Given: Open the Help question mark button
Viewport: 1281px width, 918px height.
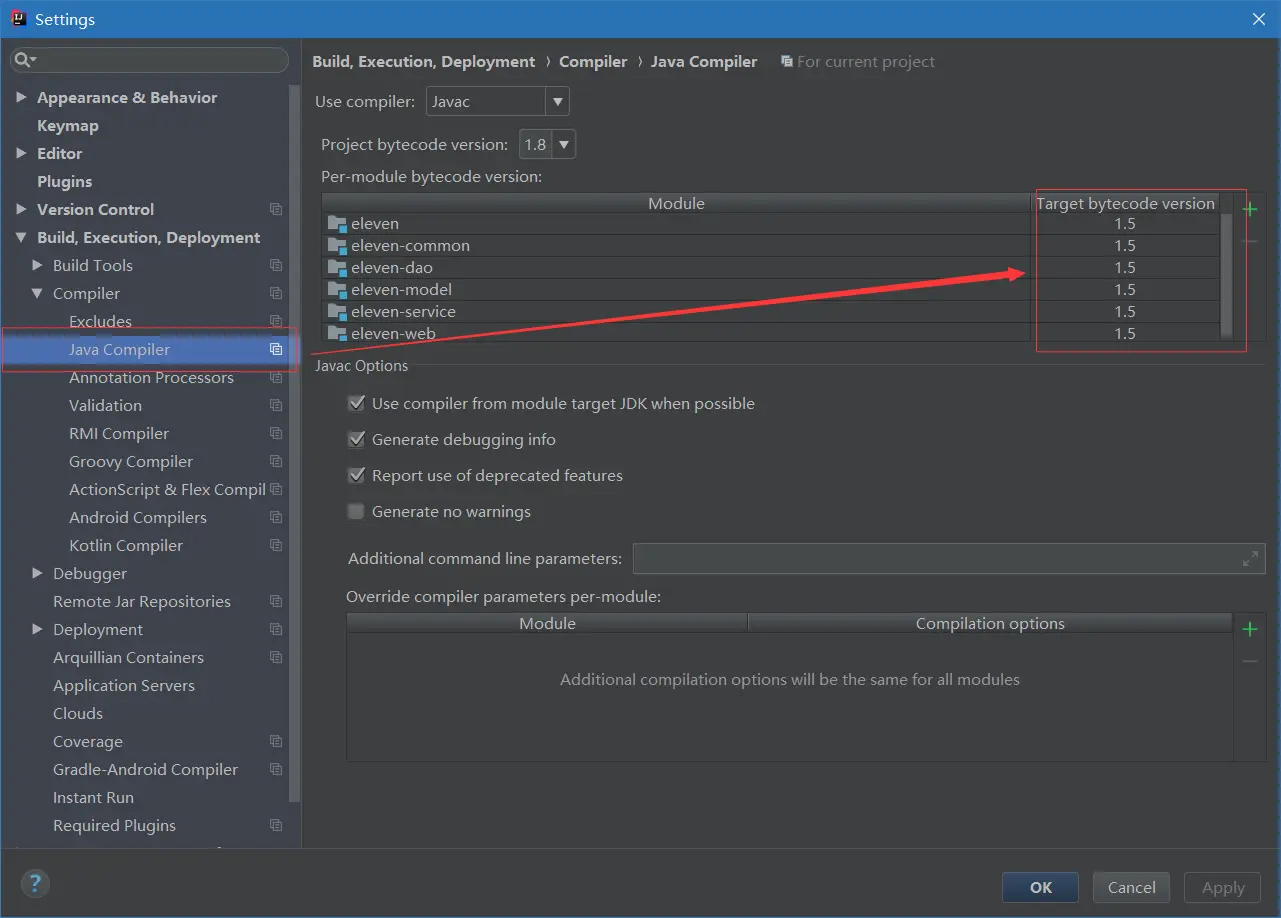Looking at the screenshot, I should pos(35,884).
